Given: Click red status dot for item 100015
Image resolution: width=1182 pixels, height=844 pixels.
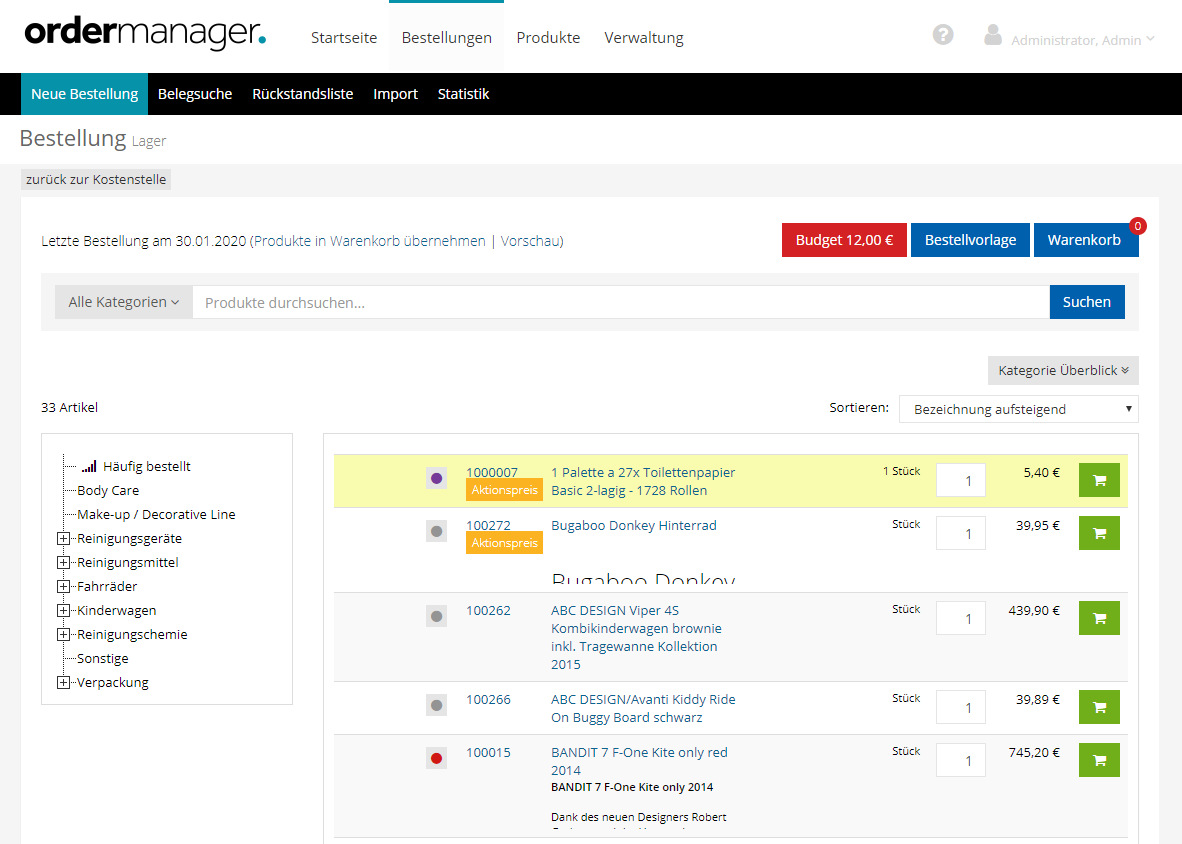Looking at the screenshot, I should [436, 759].
